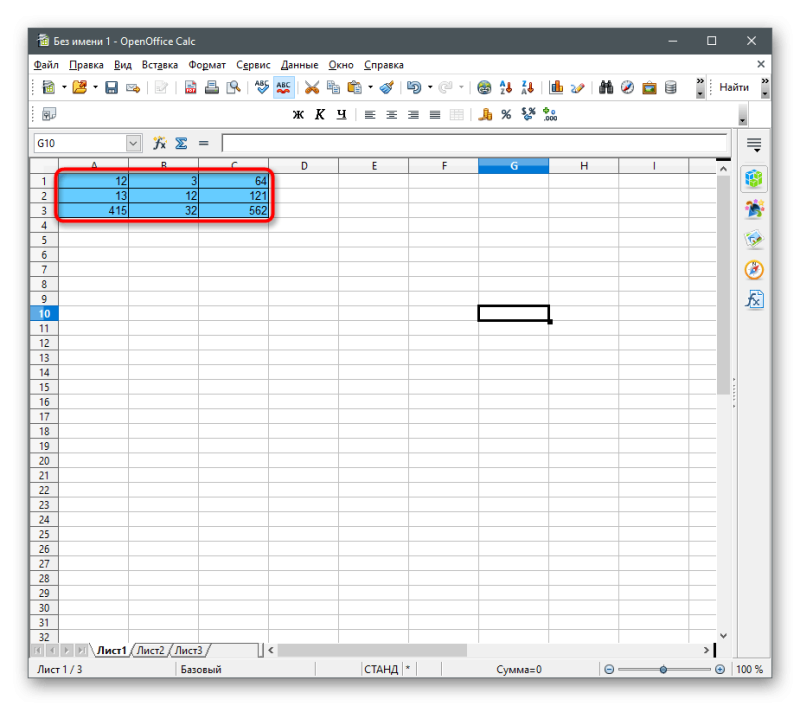
Task: Toggle Italic К formatting
Action: click(320, 115)
